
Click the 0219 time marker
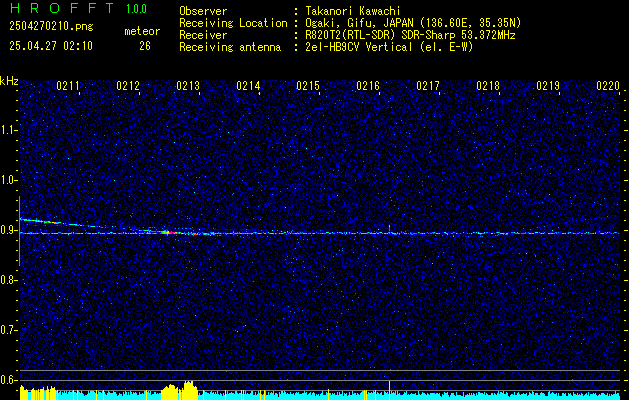click(x=548, y=86)
